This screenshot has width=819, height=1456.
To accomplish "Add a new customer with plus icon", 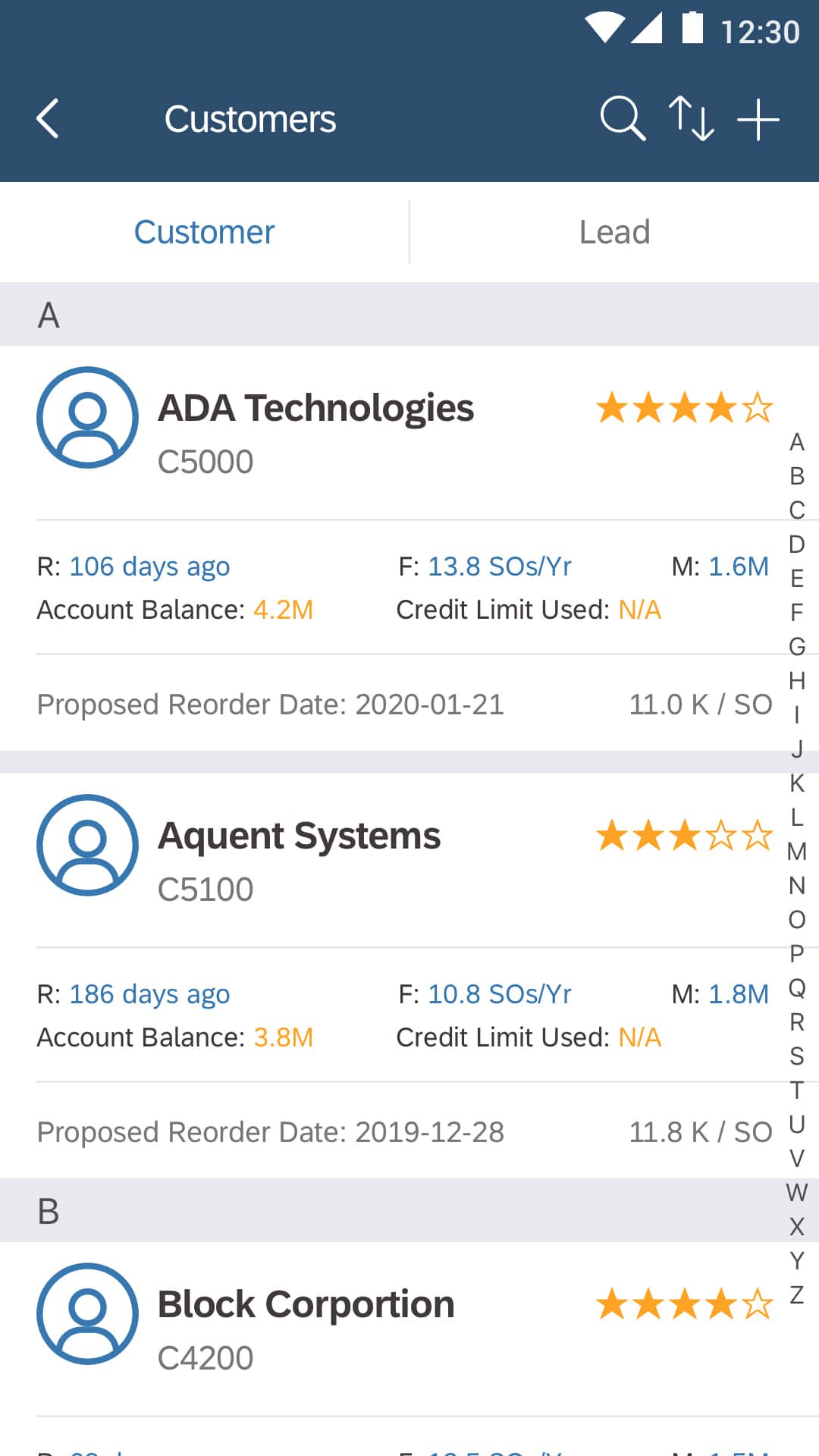I will click(x=758, y=119).
